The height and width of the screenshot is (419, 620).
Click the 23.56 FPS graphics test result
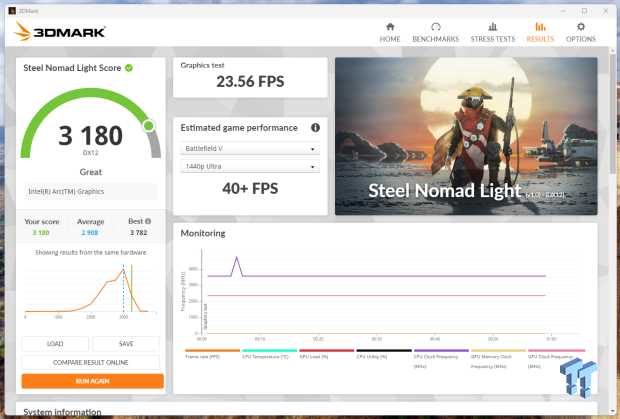pos(250,81)
